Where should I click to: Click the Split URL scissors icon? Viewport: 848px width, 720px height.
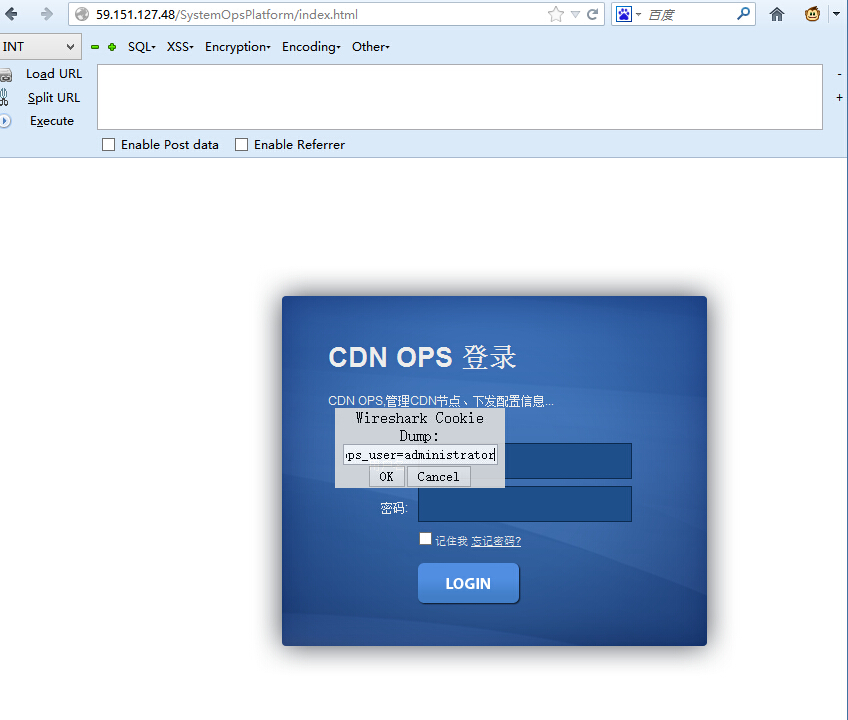4,97
